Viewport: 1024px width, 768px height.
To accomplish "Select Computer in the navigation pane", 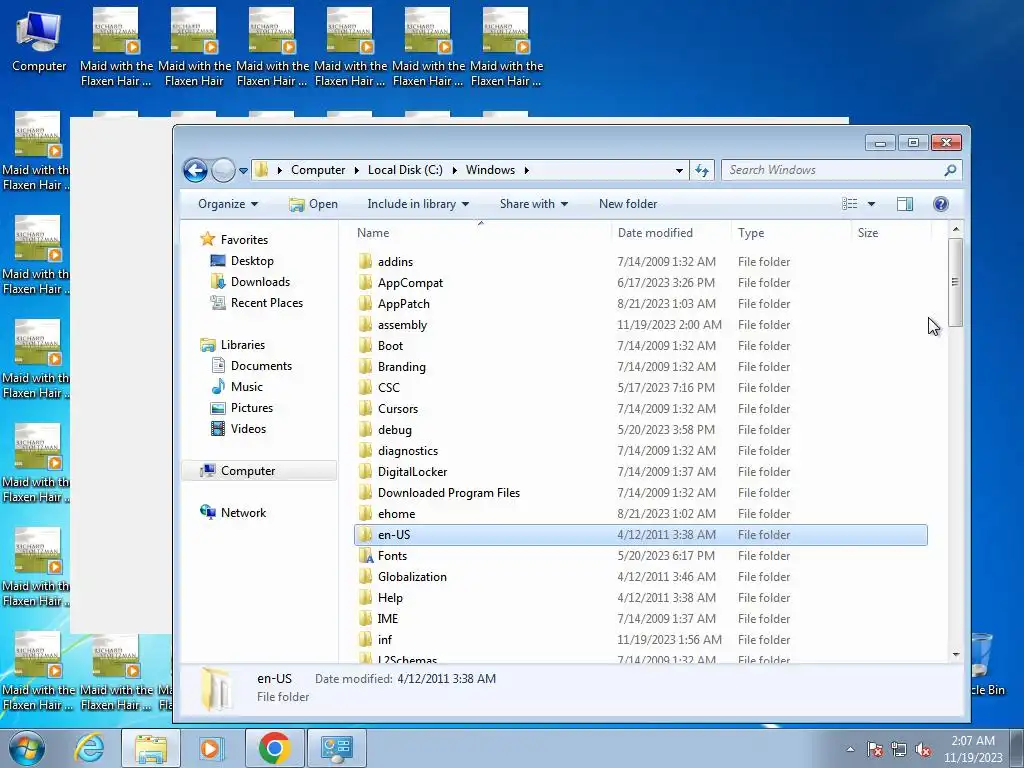I will coord(259,471).
